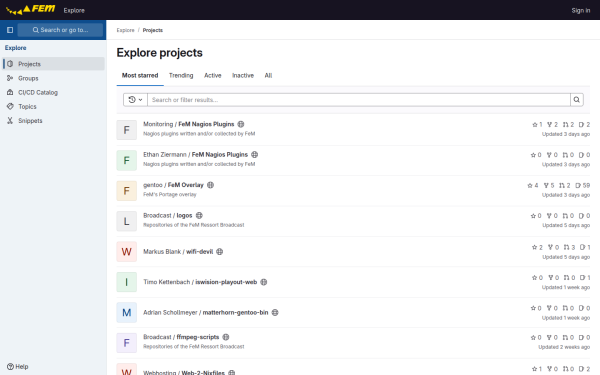Open the Timo Kettenbach / iswision-playout-web project

coord(200,282)
